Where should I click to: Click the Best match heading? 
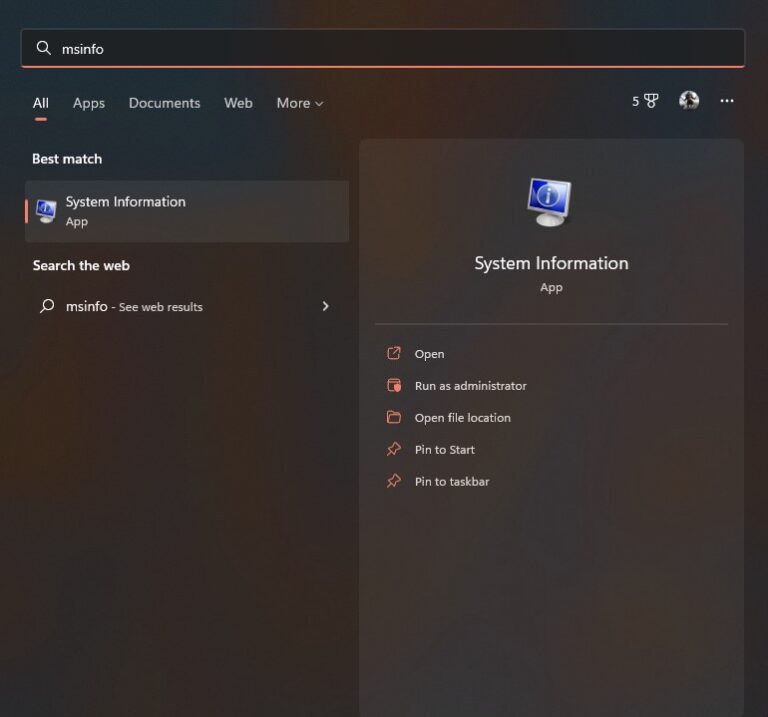click(x=67, y=159)
